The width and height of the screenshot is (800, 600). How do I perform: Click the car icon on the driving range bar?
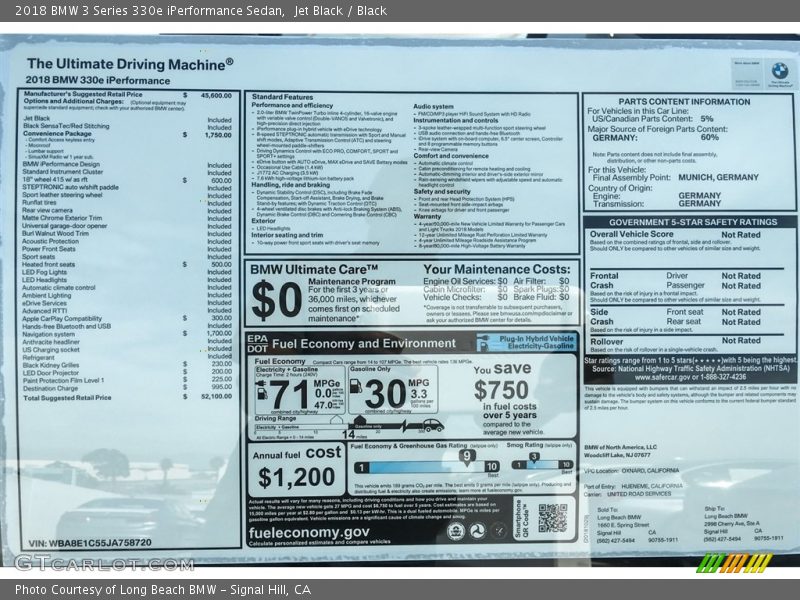point(433,425)
